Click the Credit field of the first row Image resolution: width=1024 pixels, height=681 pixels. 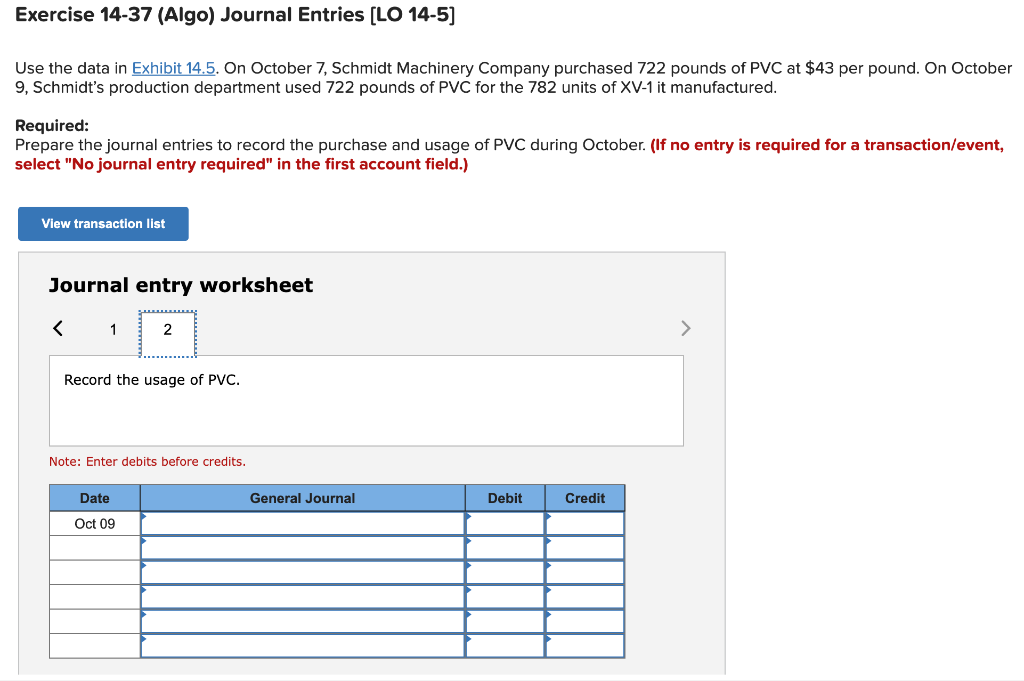[x=585, y=523]
